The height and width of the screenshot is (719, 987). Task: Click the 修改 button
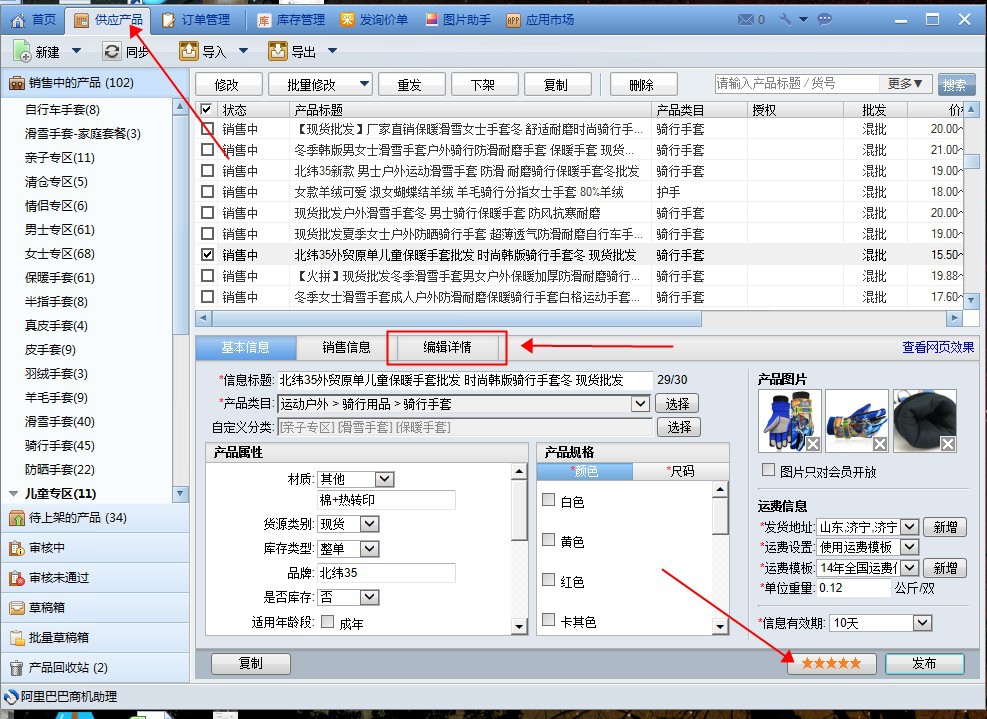tap(228, 84)
